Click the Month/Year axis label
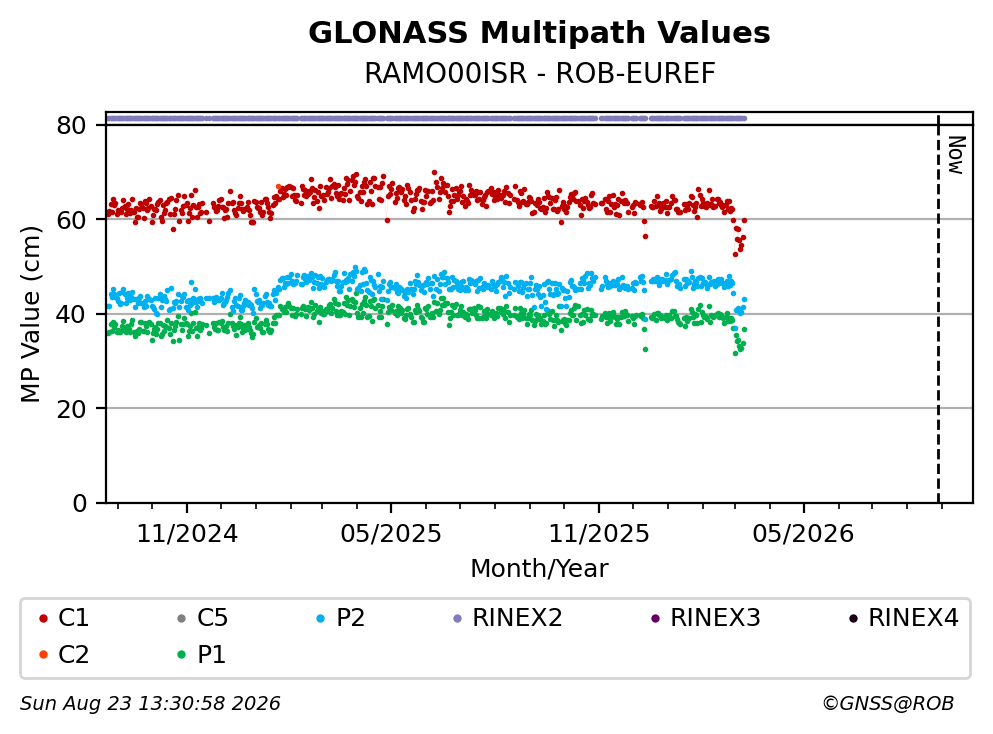This screenshot has height=734, width=993. tap(539, 569)
